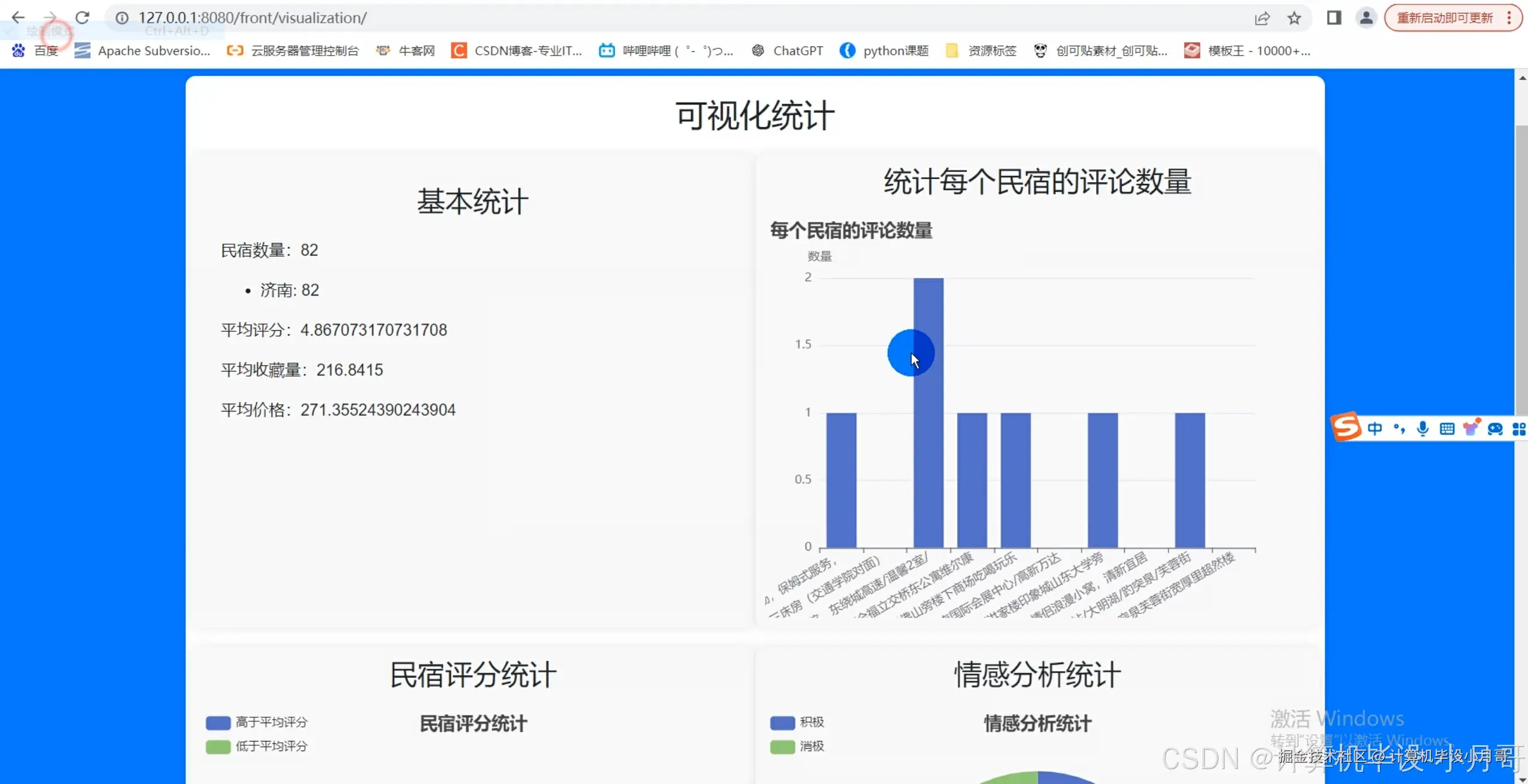Bookmark this page with the star icon
This screenshot has height=784, width=1528.
1294,19
